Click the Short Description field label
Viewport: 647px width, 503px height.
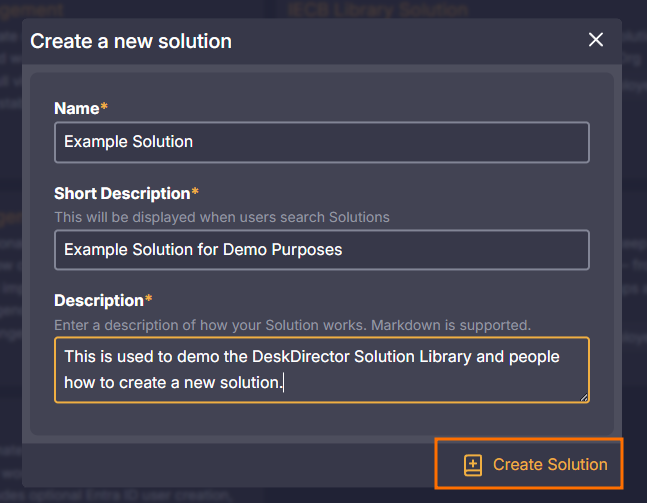pos(122,193)
